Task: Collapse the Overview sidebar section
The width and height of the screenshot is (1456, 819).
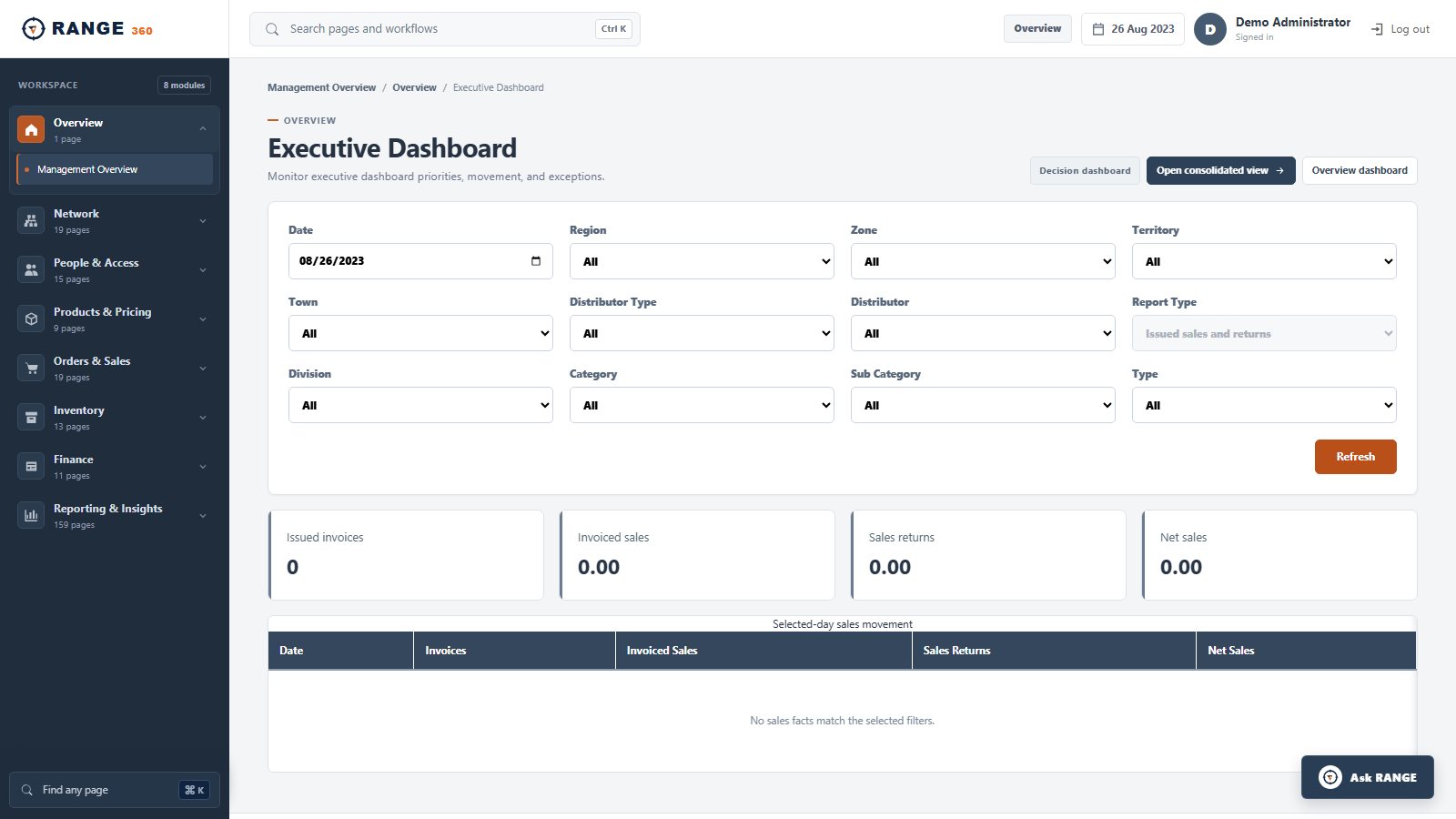Action: (203, 129)
